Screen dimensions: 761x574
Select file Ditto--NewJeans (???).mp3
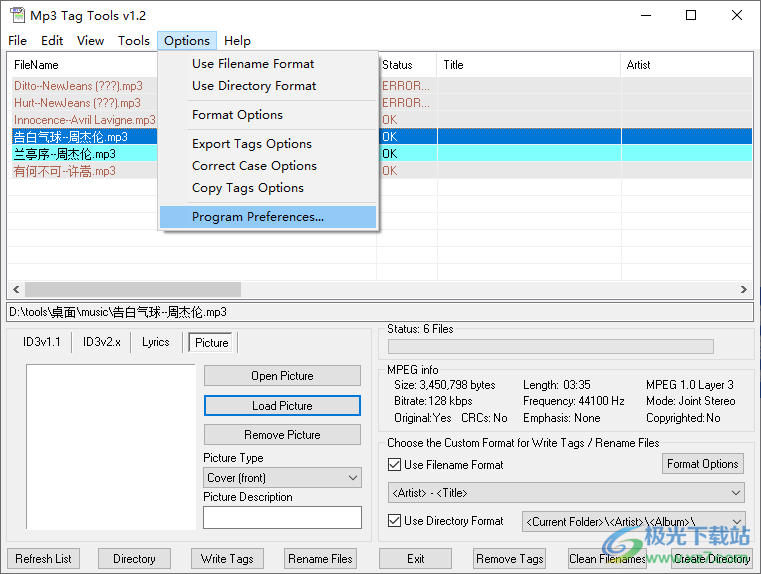click(x=78, y=86)
